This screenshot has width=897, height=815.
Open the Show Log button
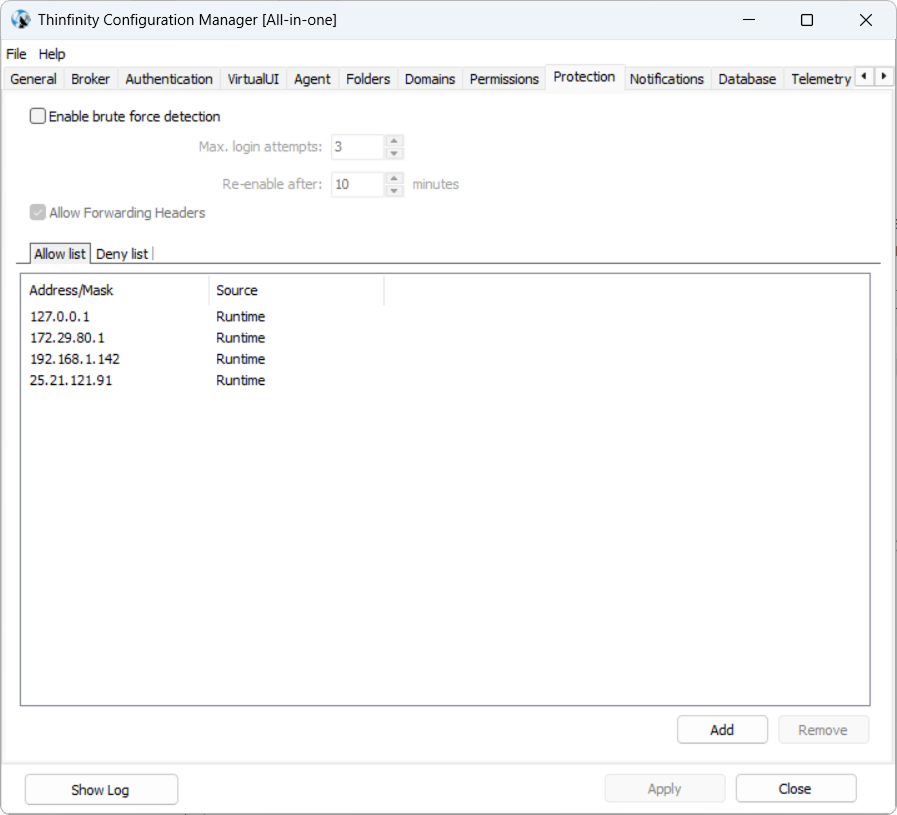[x=101, y=789]
